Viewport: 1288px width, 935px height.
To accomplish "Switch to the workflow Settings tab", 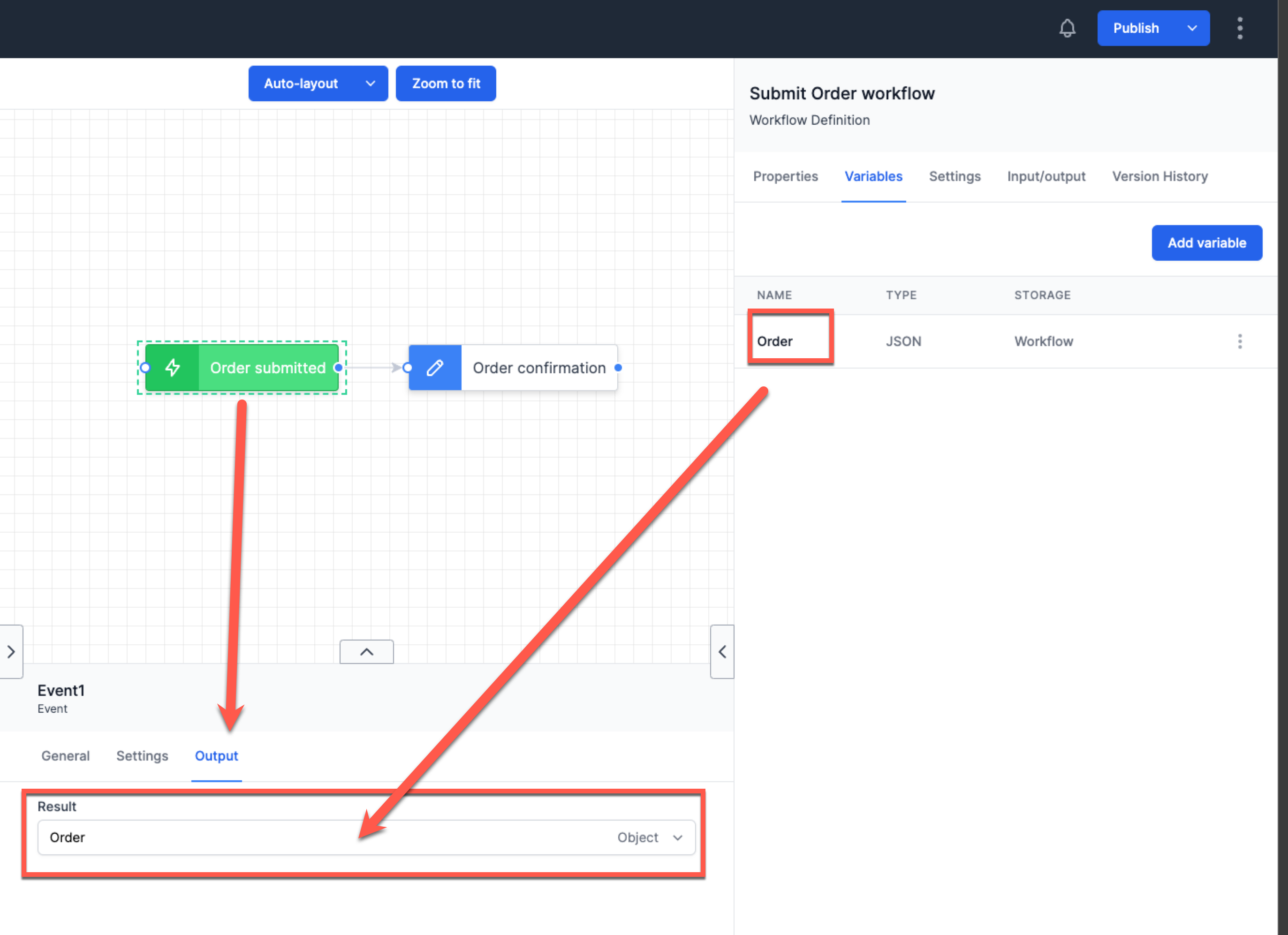I will pyautogui.click(x=955, y=177).
